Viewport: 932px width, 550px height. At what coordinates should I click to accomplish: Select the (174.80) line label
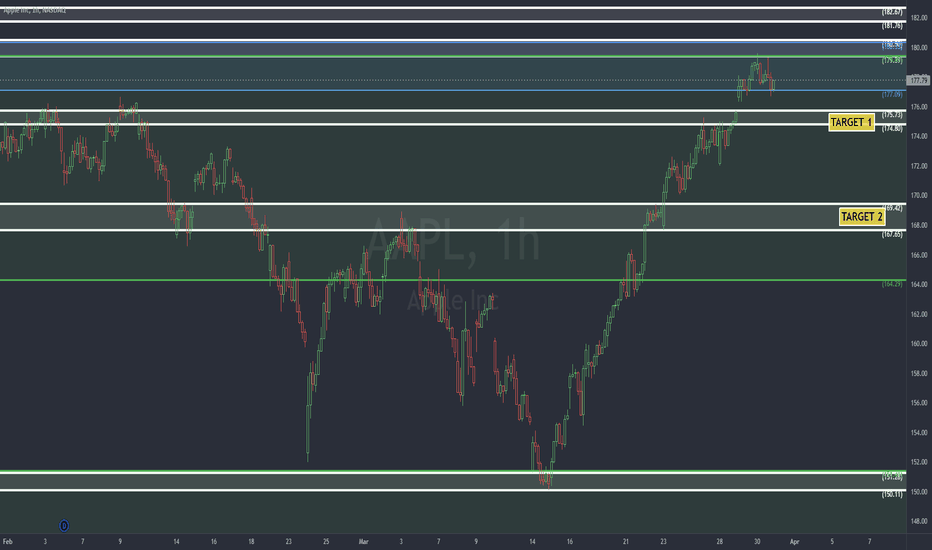click(x=892, y=128)
